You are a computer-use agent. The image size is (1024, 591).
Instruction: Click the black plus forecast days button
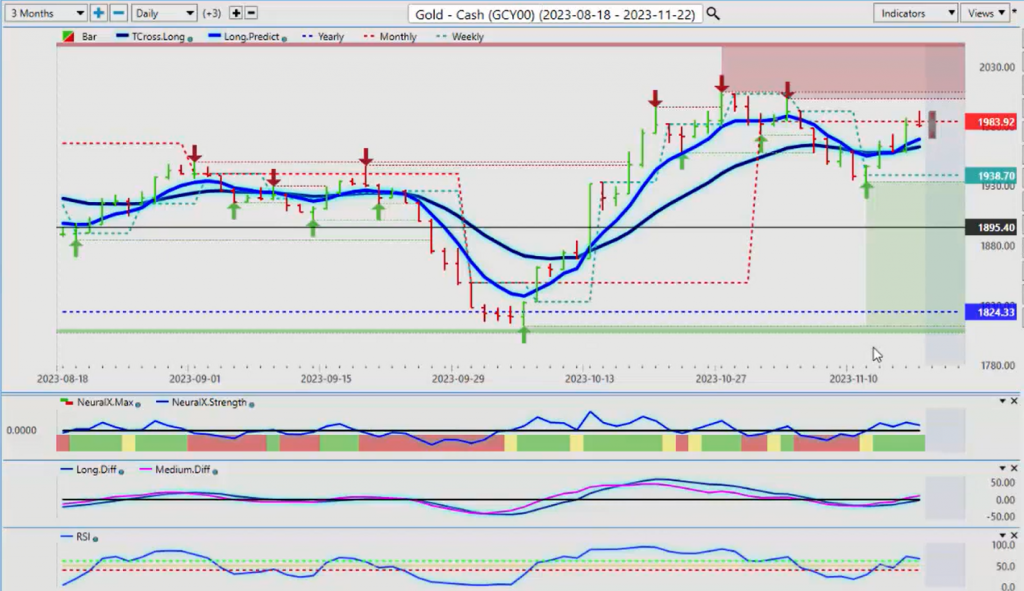pyautogui.click(x=236, y=13)
